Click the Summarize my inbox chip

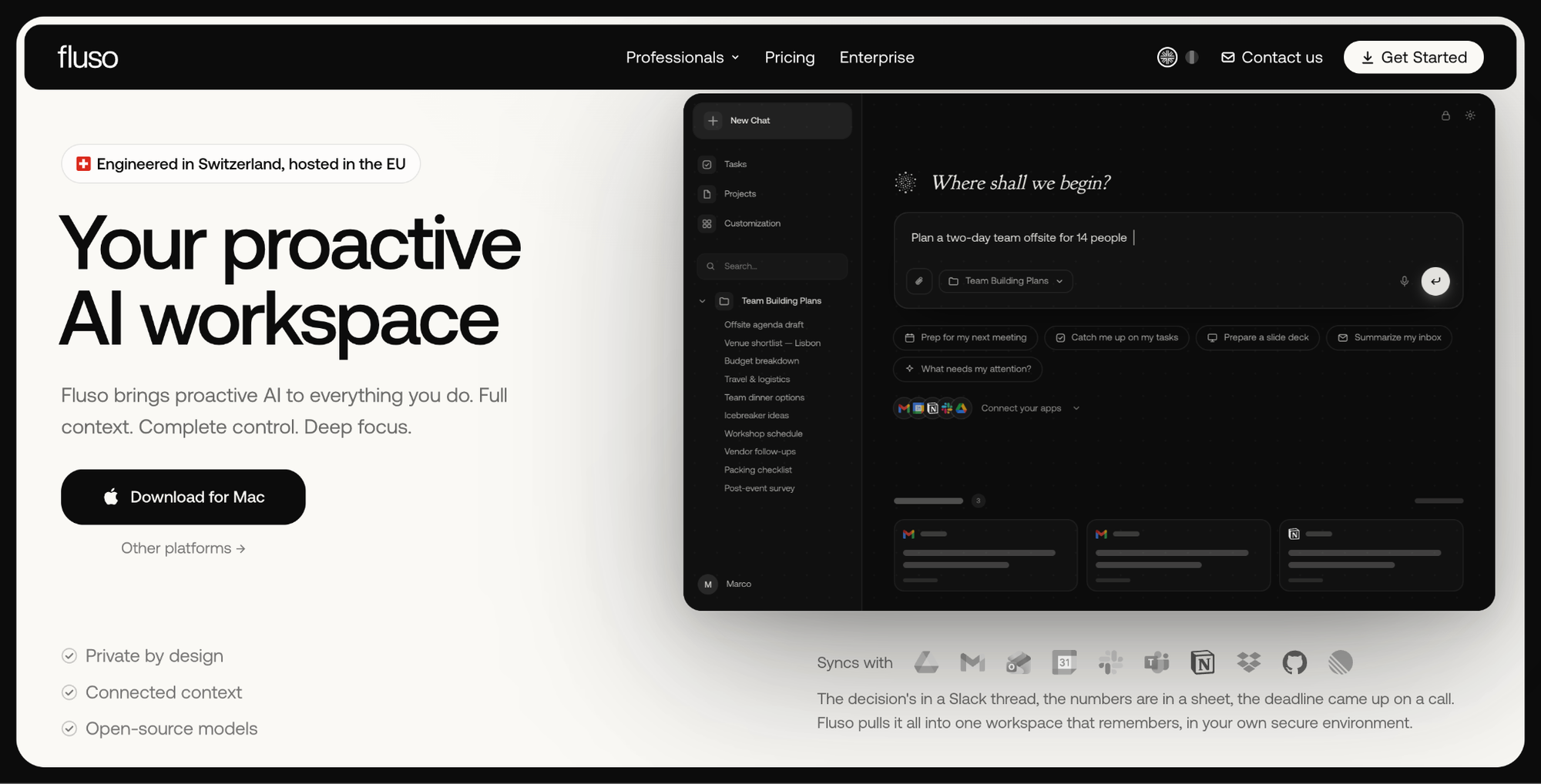pos(1389,337)
